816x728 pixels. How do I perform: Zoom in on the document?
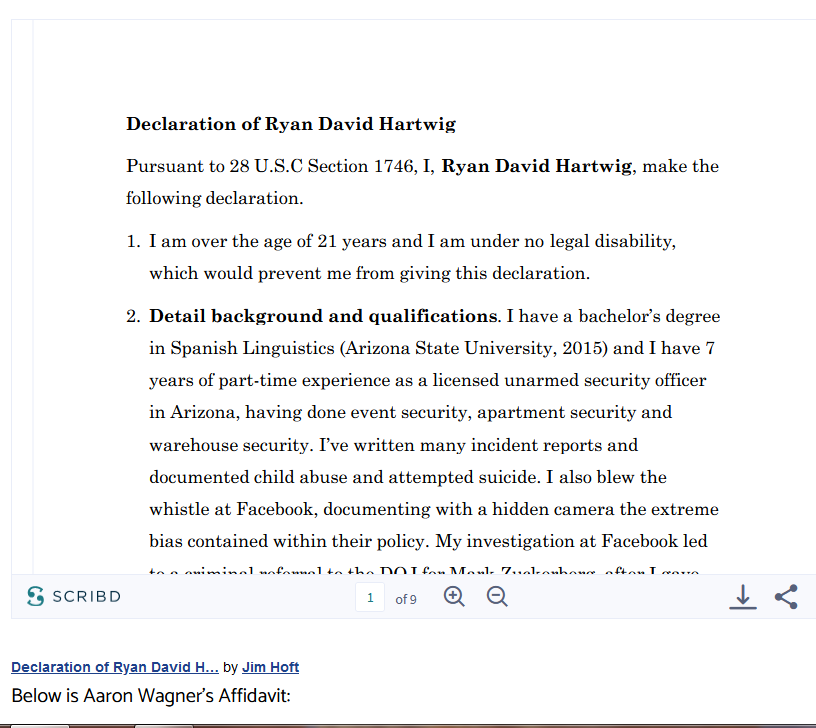click(x=454, y=596)
